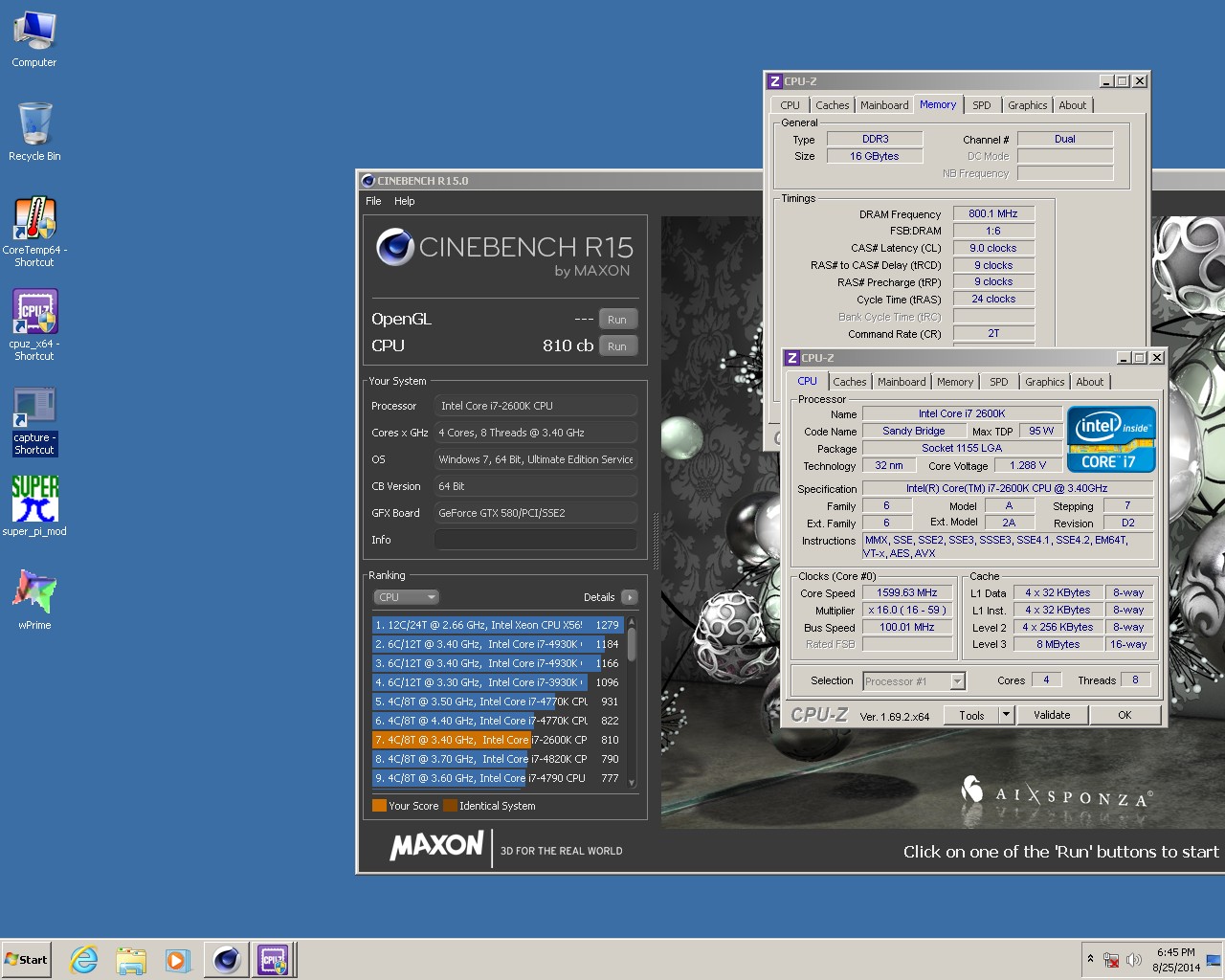Open the Start menu

click(x=26, y=959)
